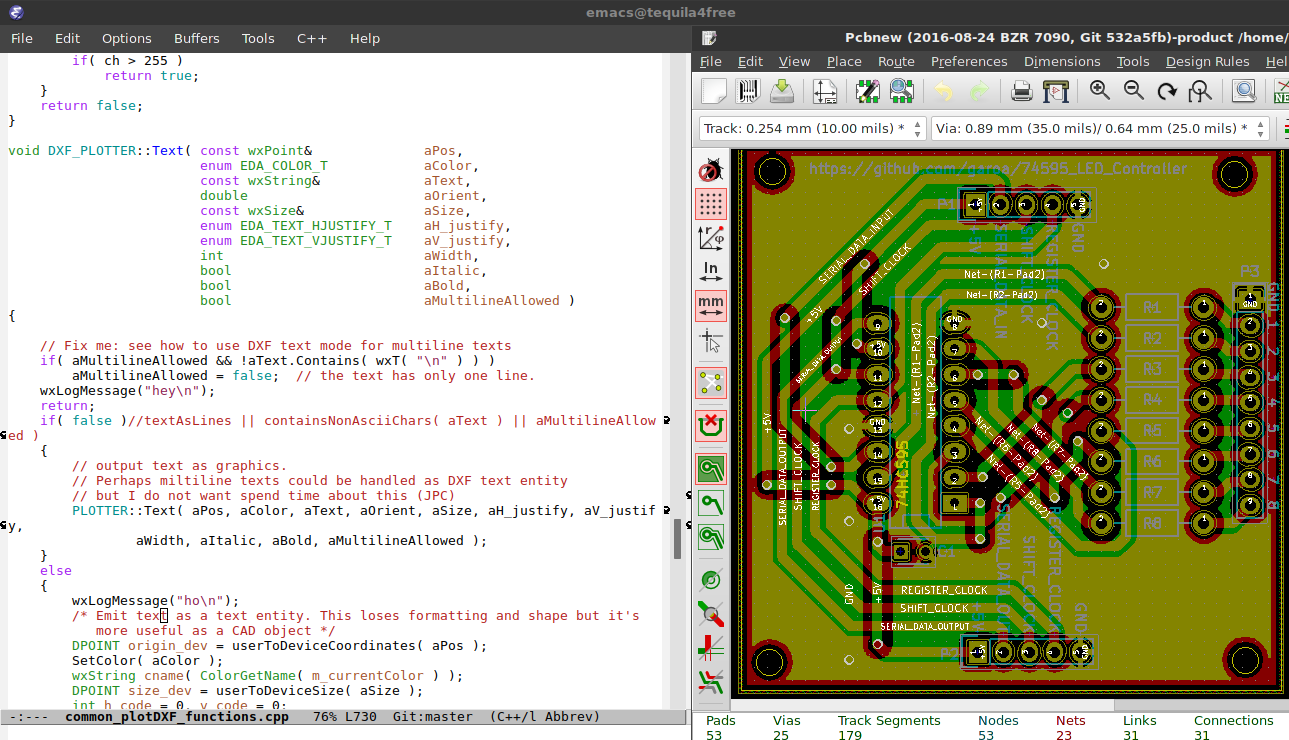Screen dimensions: 1289x740
Task: Click the Redo arrow in Pcbnew toolbar
Action: (x=978, y=92)
